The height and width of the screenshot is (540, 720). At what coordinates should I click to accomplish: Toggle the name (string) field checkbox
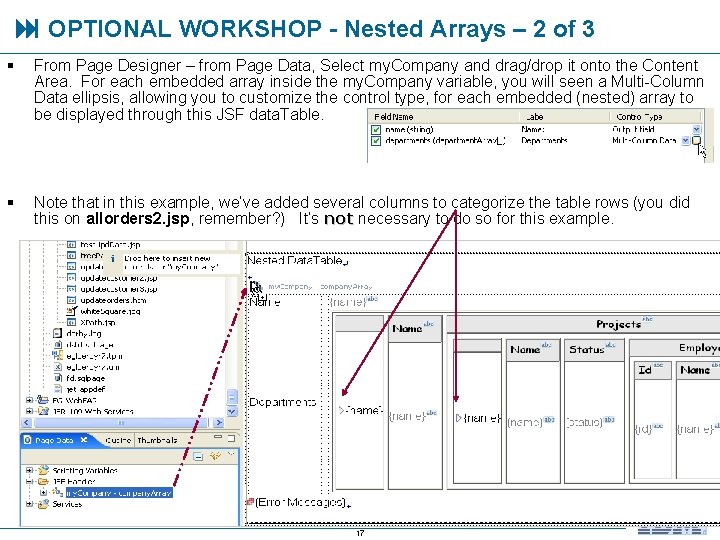pyautogui.click(x=376, y=130)
